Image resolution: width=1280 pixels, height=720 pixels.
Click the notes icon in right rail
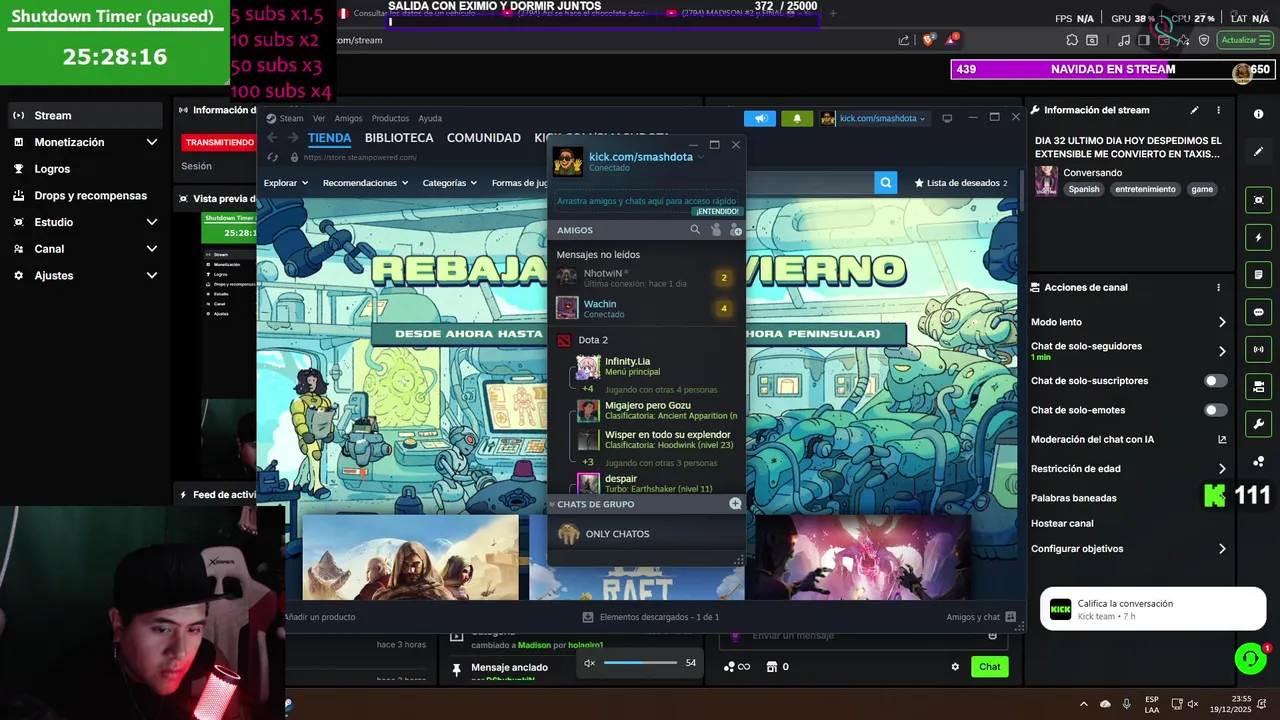pos(1258,274)
